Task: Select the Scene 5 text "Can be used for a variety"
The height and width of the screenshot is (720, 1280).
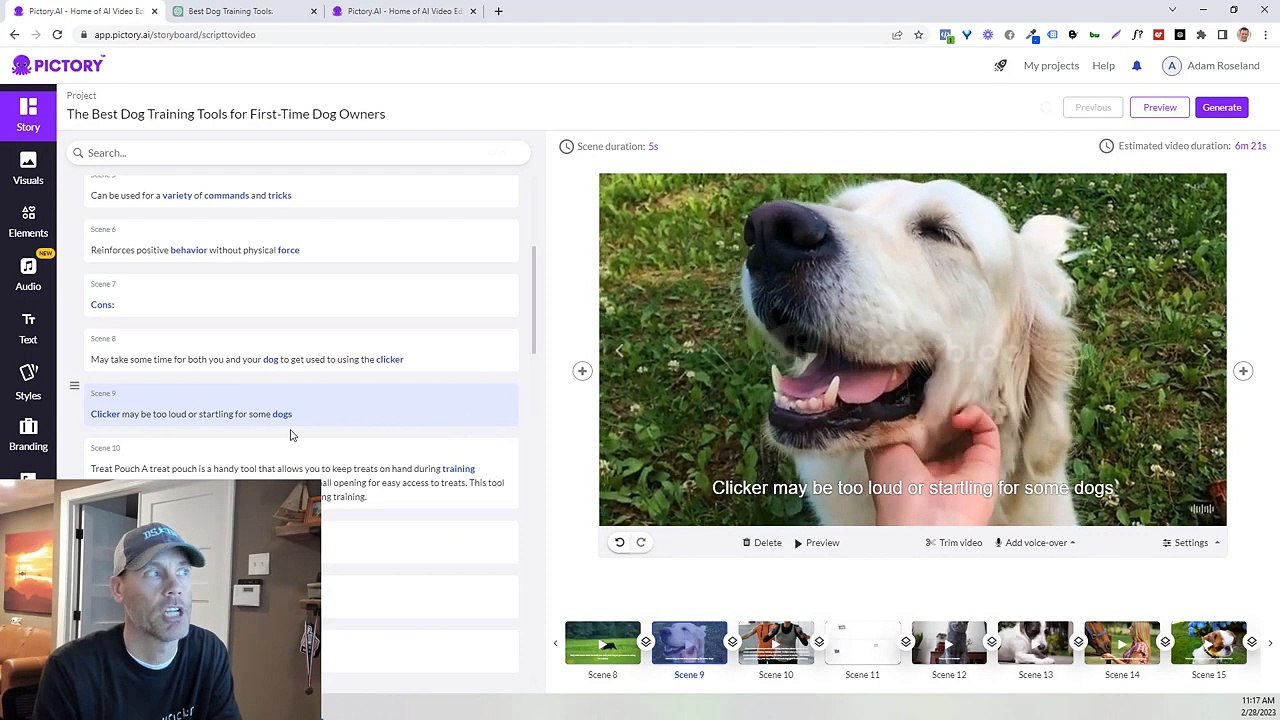Action: point(141,196)
